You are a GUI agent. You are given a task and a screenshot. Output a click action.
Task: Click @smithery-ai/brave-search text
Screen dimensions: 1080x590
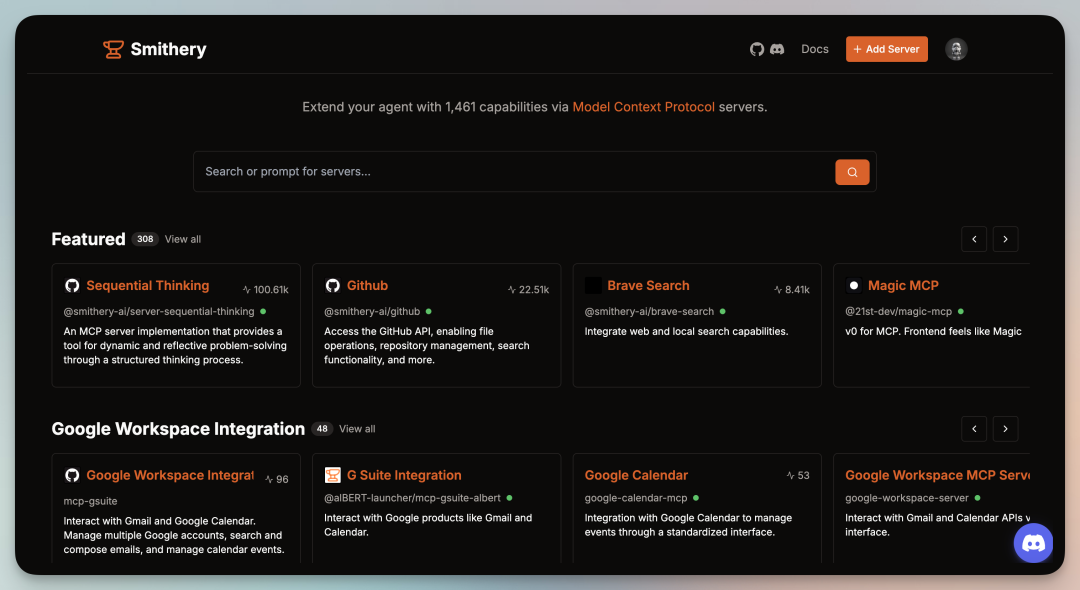649,311
